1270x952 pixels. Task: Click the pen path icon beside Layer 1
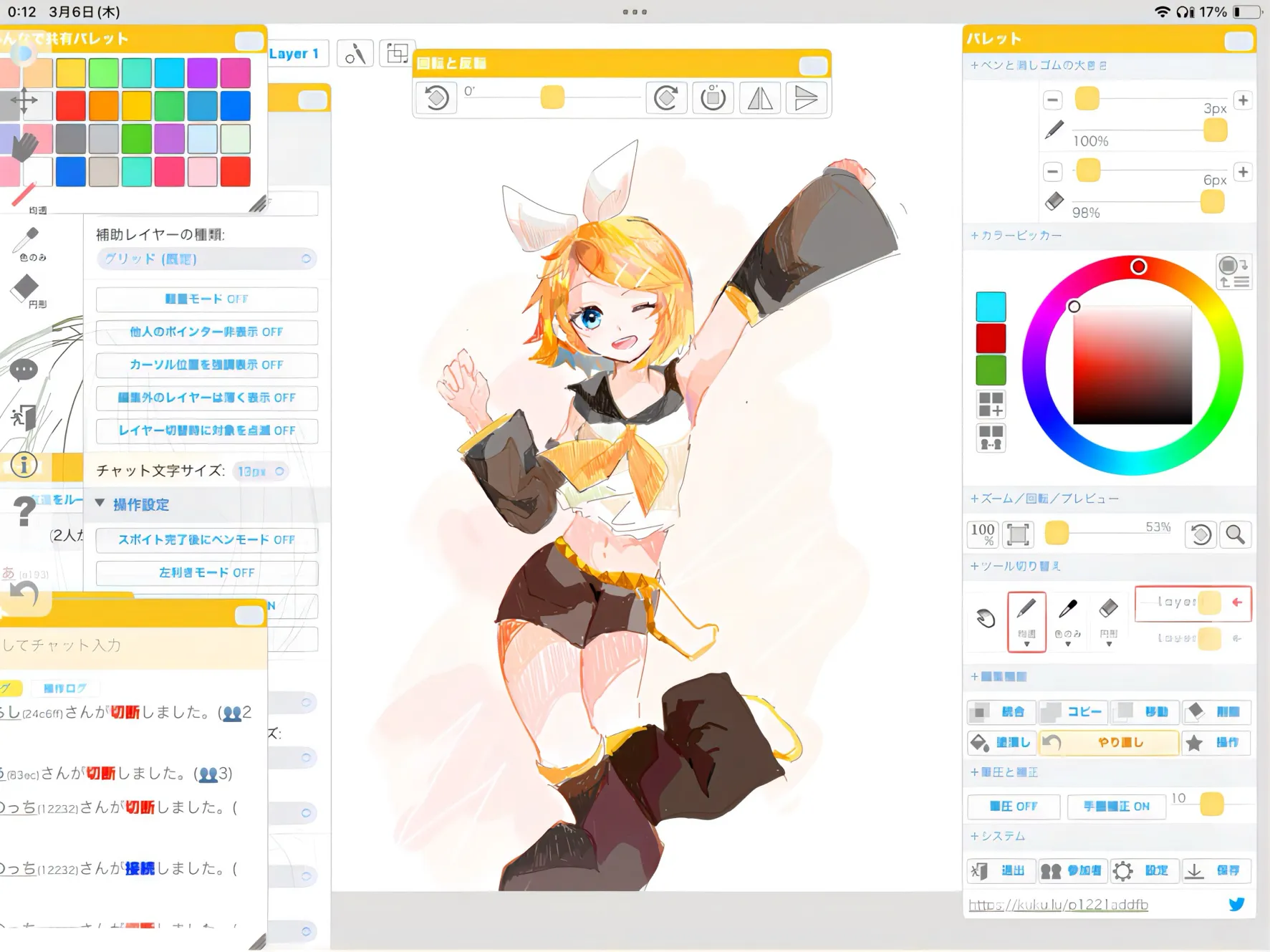pyautogui.click(x=355, y=54)
